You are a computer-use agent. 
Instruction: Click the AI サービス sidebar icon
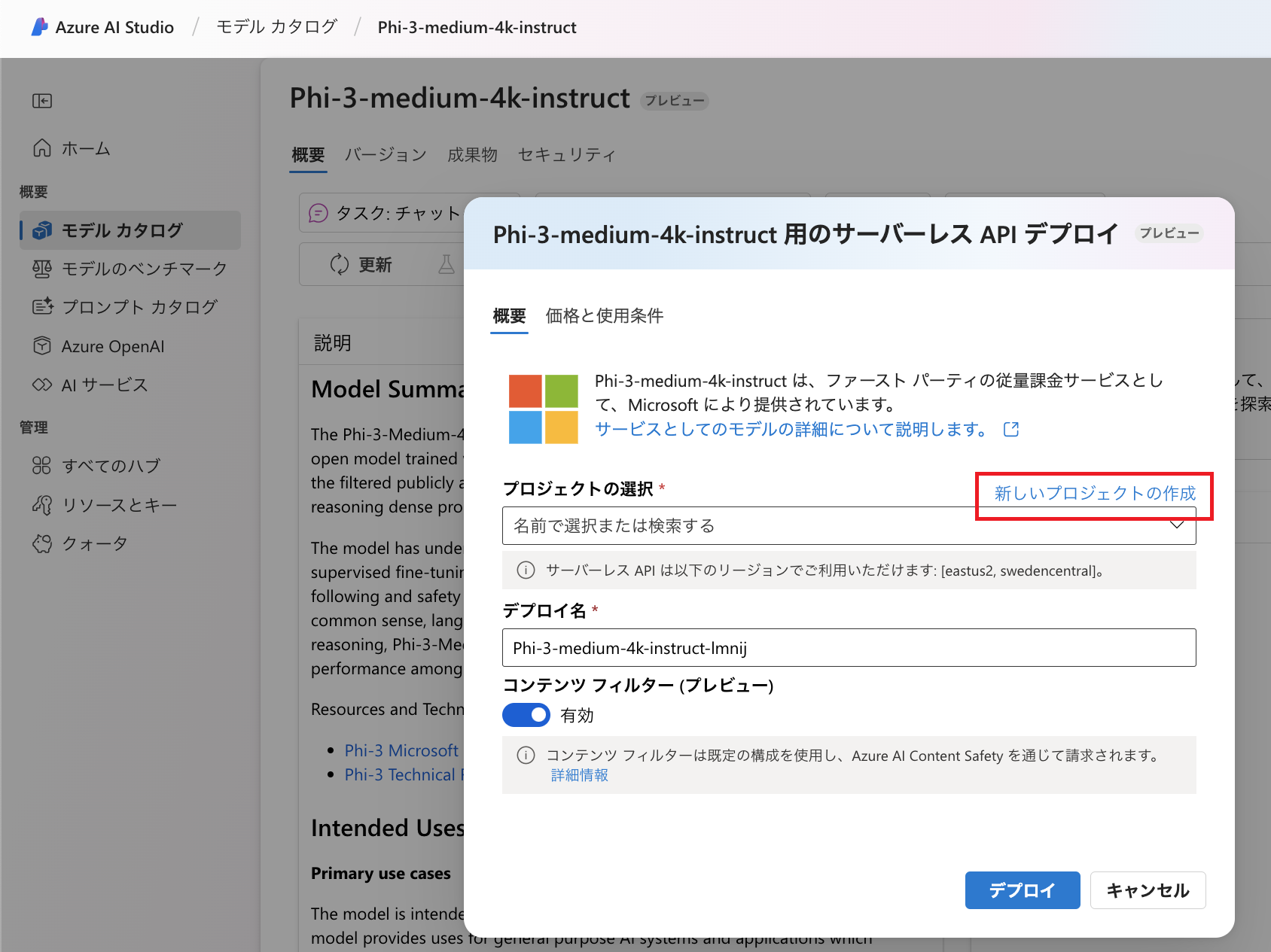(42, 385)
